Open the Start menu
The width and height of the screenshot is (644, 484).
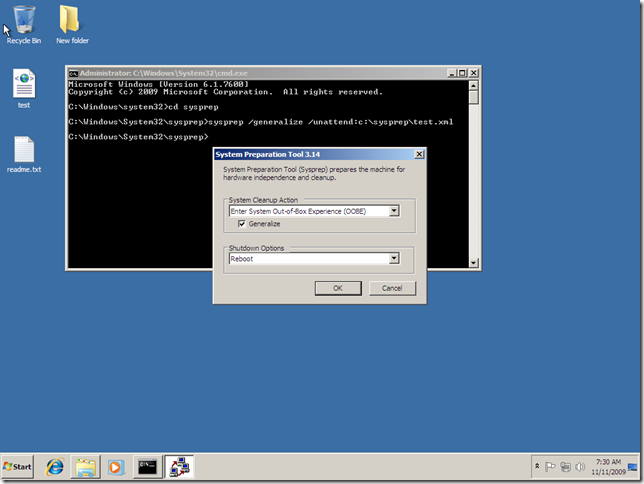[17, 467]
